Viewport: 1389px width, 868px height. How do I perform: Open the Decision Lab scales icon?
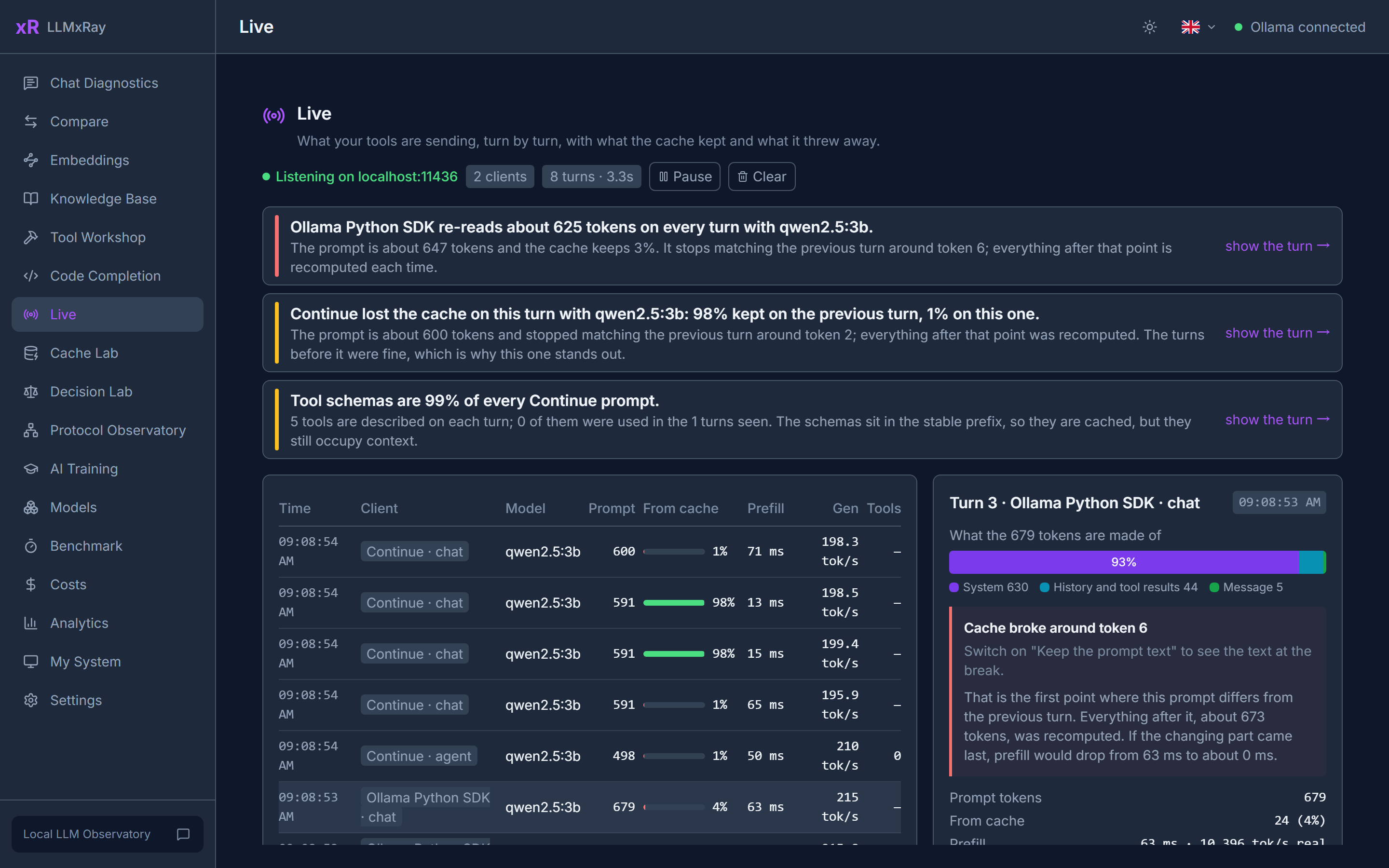click(x=31, y=392)
